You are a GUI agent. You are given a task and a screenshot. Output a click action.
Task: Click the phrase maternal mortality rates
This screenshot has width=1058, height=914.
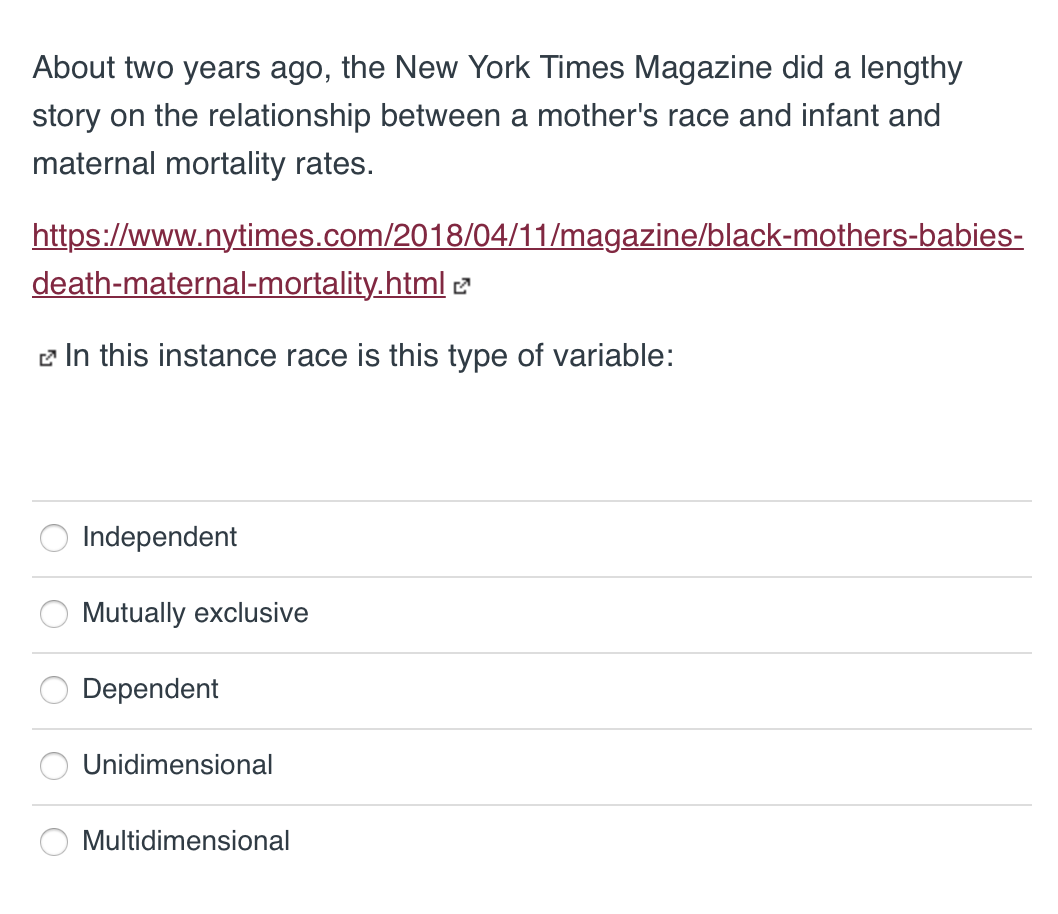(202, 164)
